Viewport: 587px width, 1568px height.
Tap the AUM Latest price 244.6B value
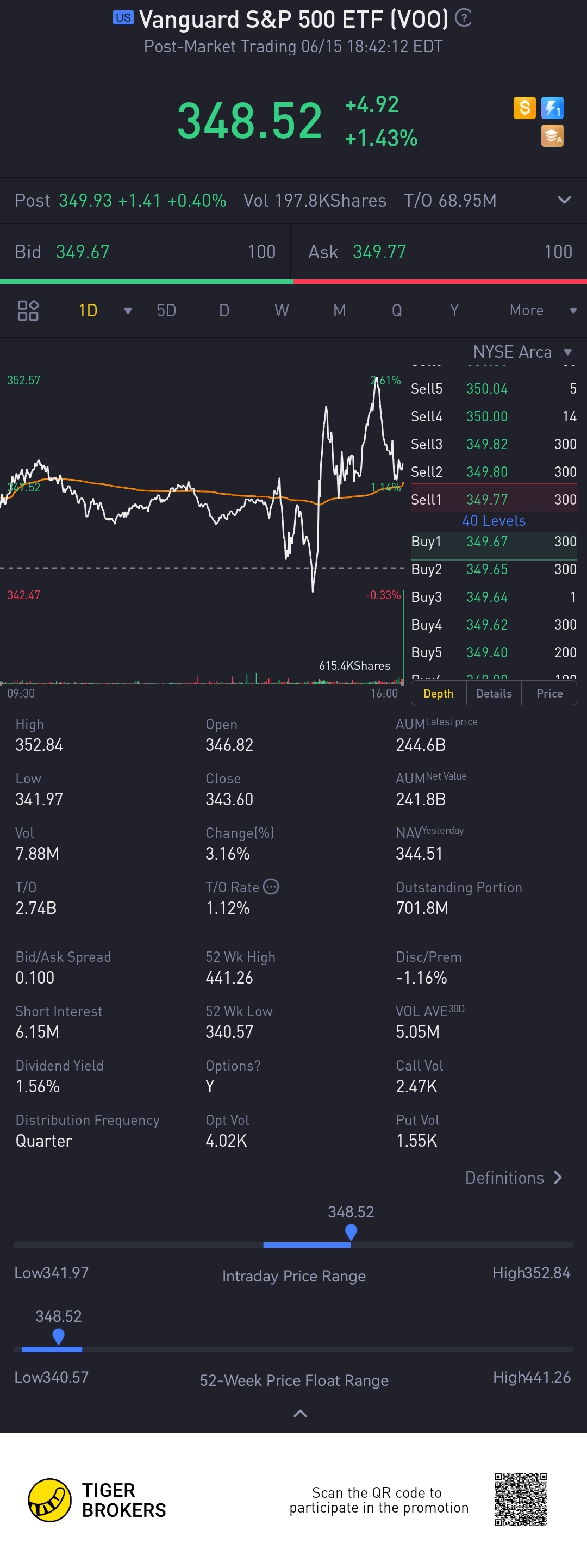(x=421, y=744)
